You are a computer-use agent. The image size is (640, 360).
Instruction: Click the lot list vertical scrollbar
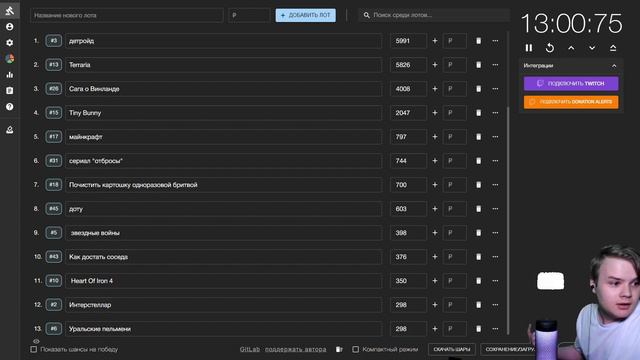(508, 220)
